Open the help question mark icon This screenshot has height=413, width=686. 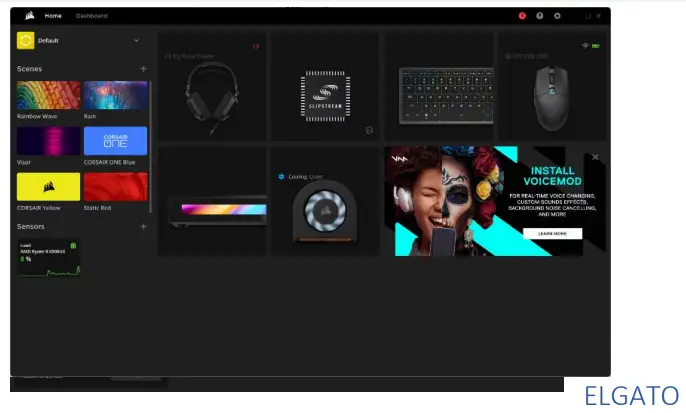(x=539, y=16)
